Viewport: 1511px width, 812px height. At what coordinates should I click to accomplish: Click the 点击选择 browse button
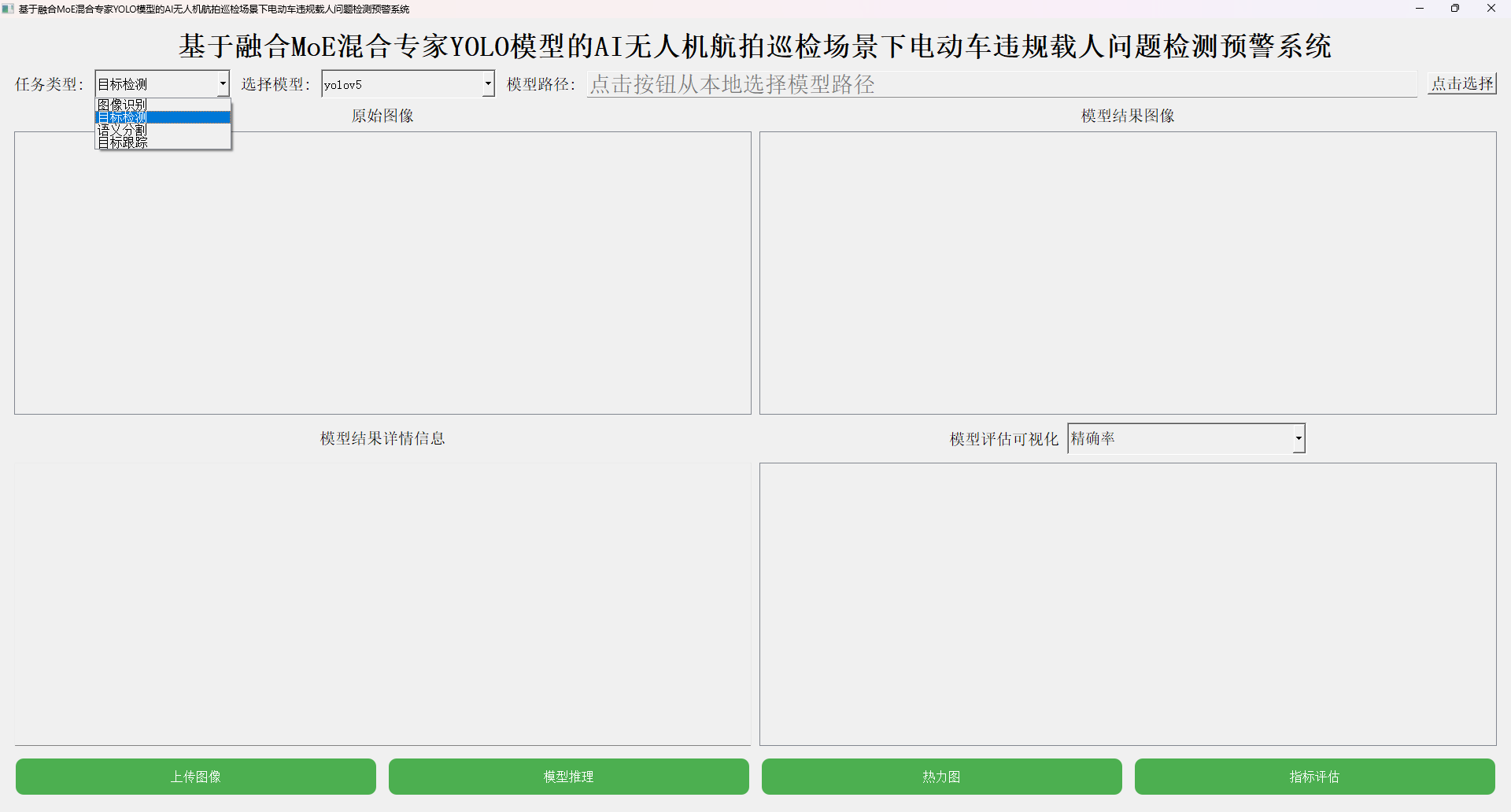pos(1462,83)
